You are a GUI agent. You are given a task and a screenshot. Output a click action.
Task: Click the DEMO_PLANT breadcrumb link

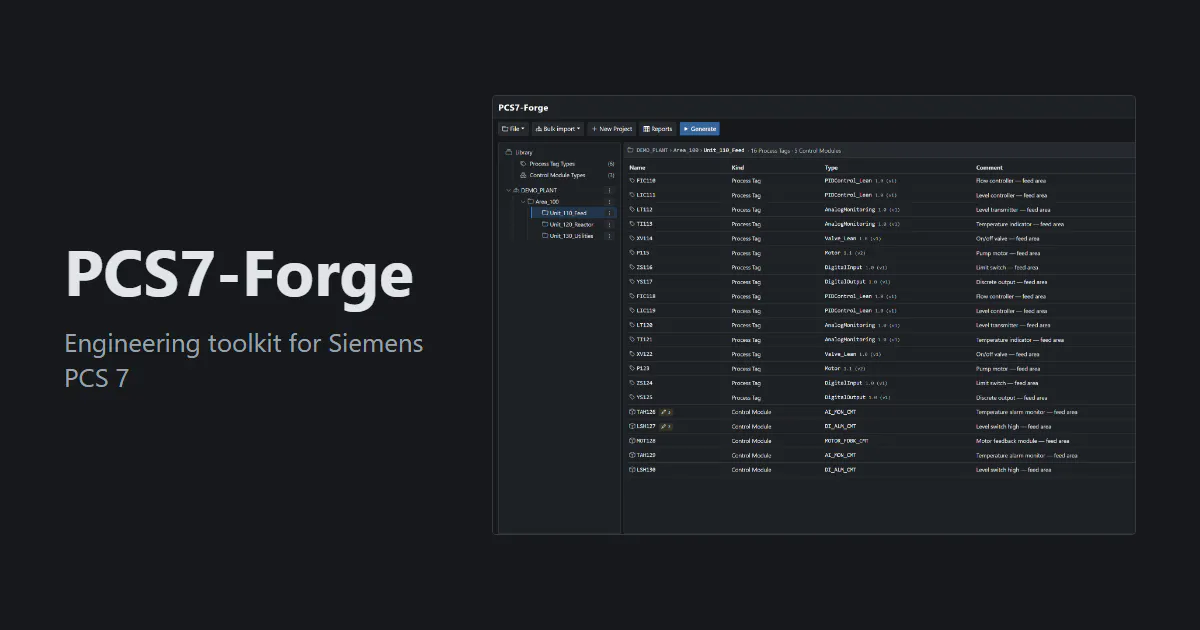pyautogui.click(x=652, y=150)
